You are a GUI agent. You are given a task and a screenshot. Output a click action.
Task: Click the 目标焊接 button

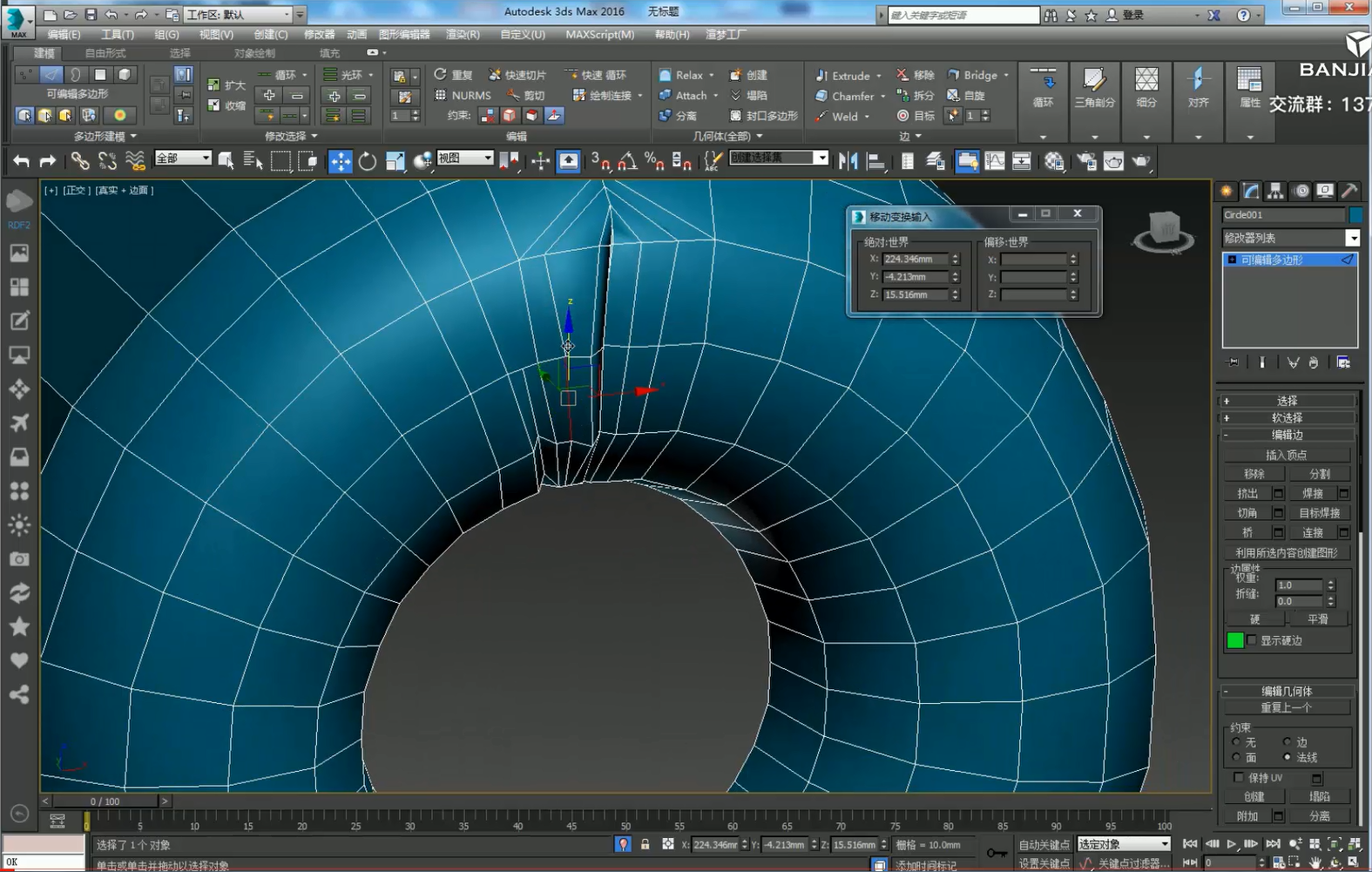click(1320, 513)
